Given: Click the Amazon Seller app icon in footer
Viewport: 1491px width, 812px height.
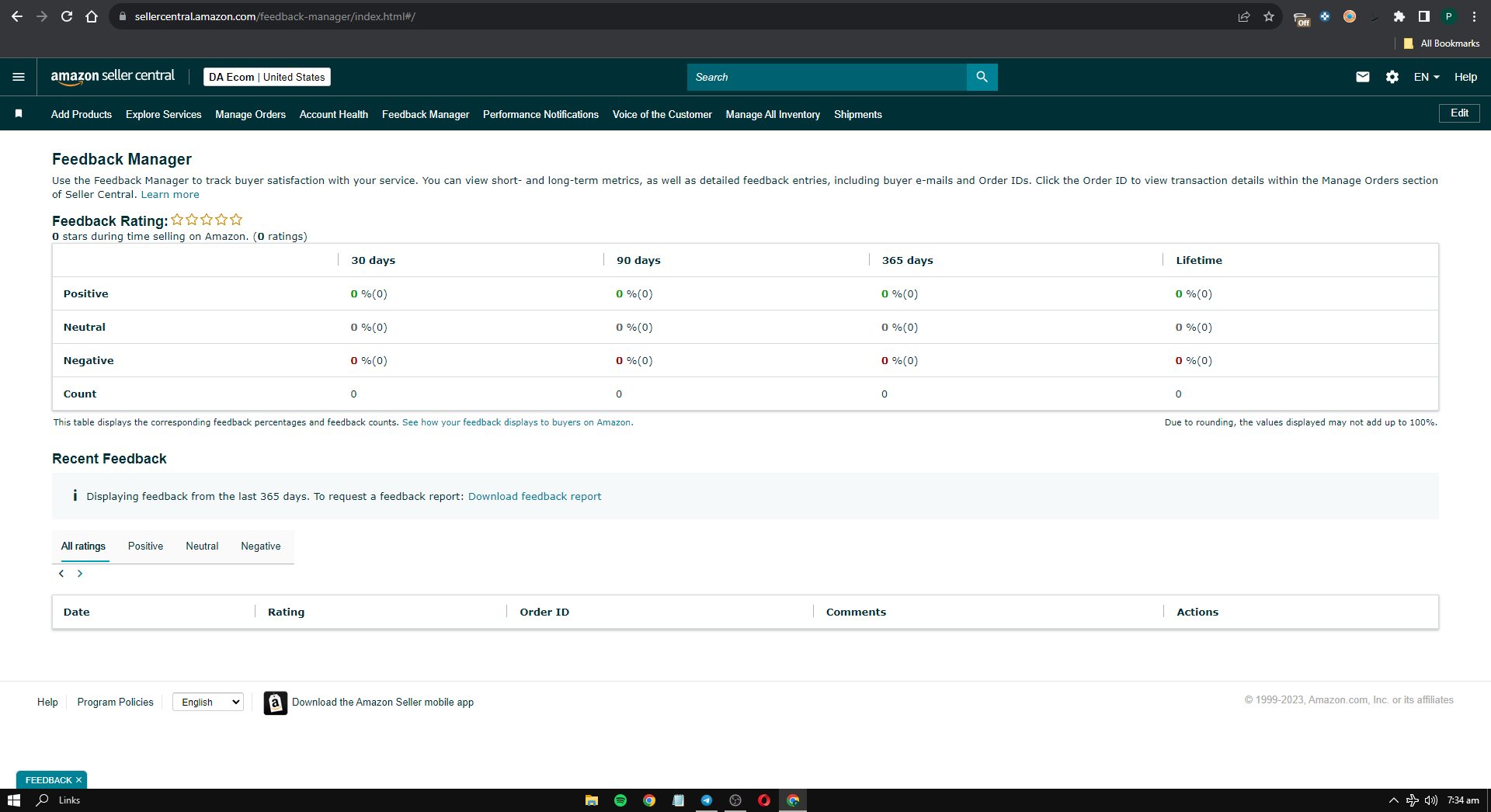Looking at the screenshot, I should coord(276,703).
